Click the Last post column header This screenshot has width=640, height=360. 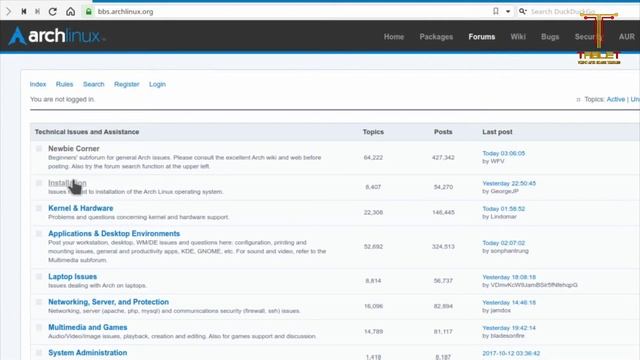[x=497, y=132]
